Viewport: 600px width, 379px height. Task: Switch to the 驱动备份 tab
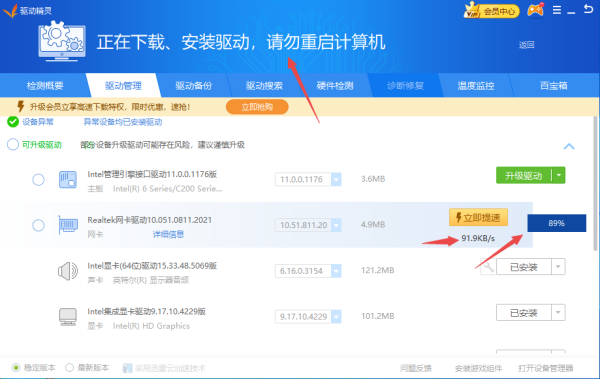coord(194,85)
